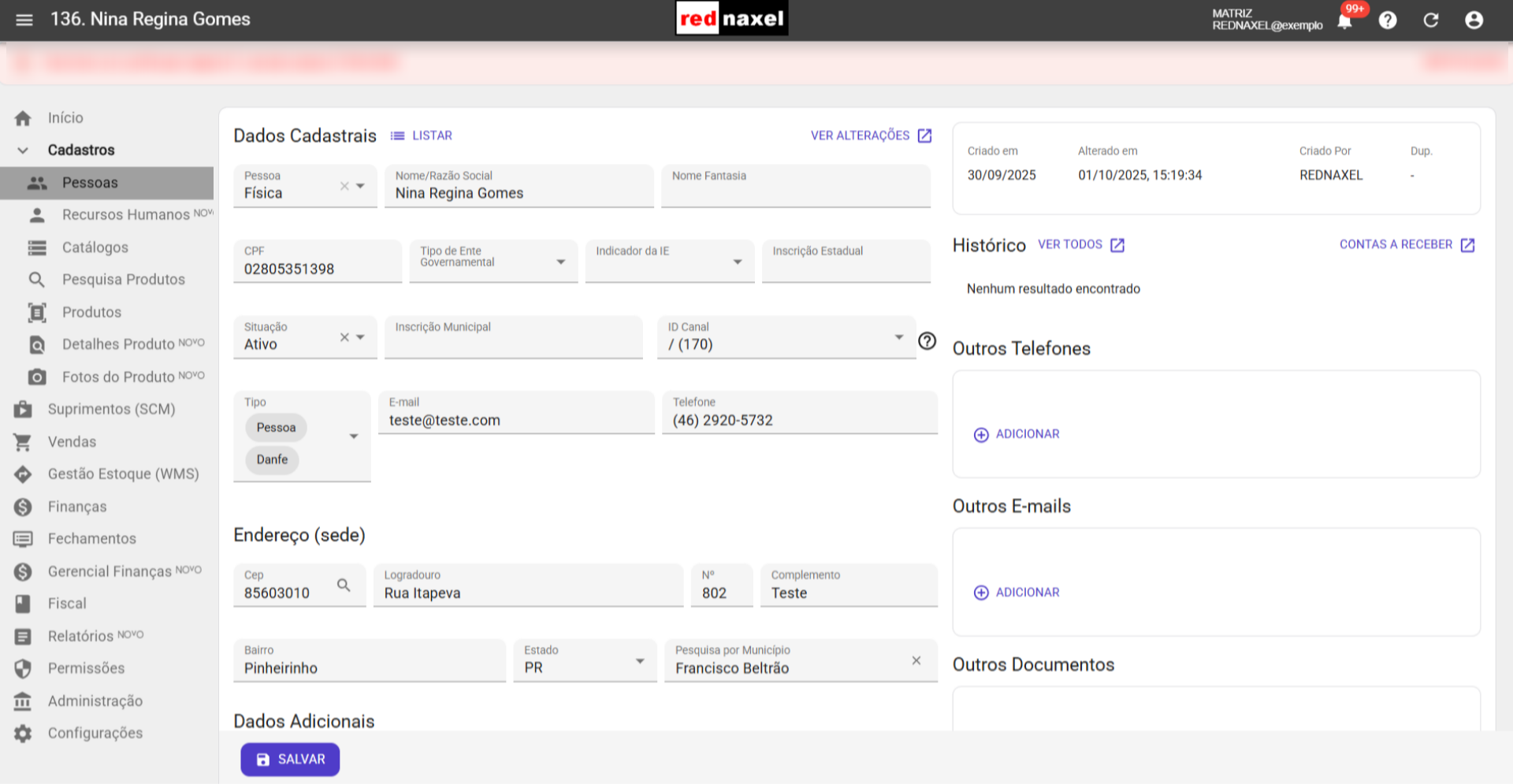Click ADICIONAR under Outros Telefones
This screenshot has height=784, width=1513.
click(1017, 434)
